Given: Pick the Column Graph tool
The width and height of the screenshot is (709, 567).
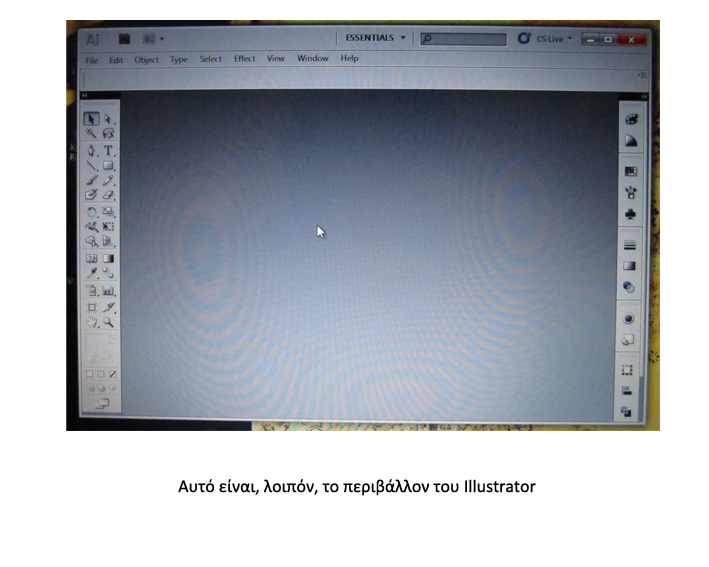Looking at the screenshot, I should (108, 290).
